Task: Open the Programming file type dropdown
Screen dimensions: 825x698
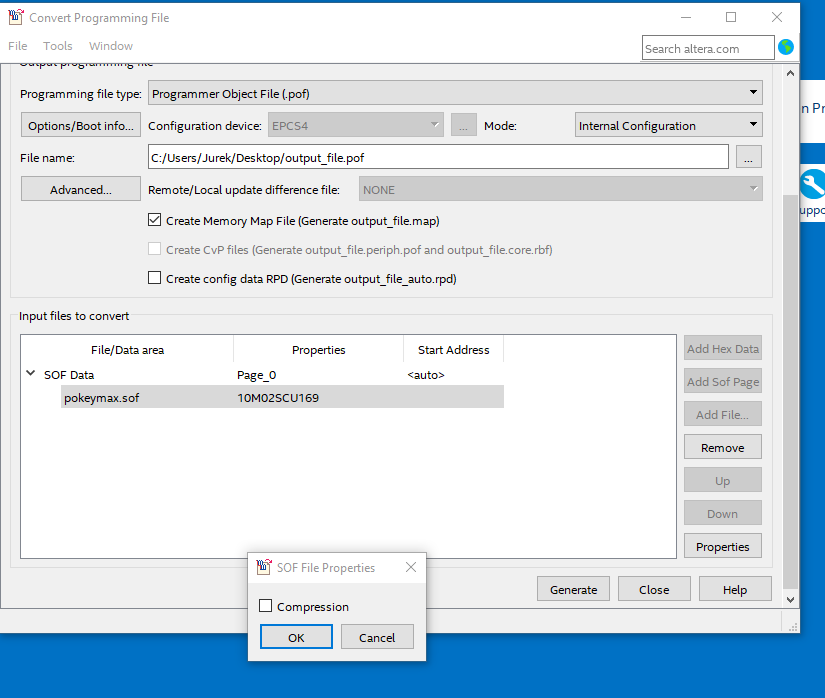Action: pyautogui.click(x=455, y=93)
